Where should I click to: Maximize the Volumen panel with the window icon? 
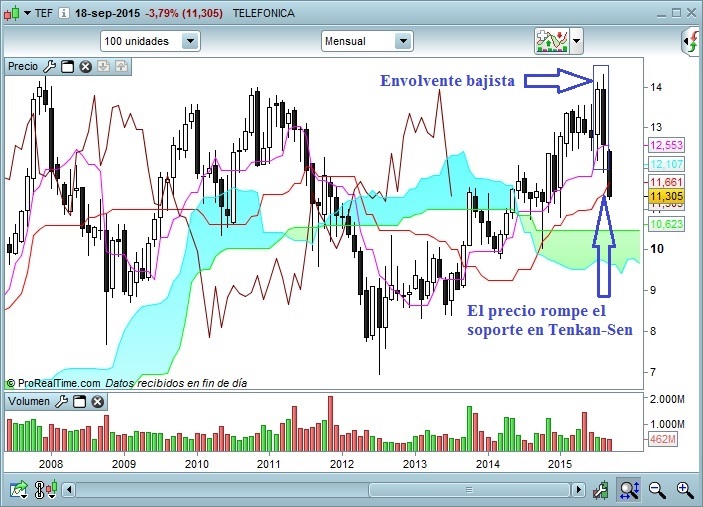79,401
